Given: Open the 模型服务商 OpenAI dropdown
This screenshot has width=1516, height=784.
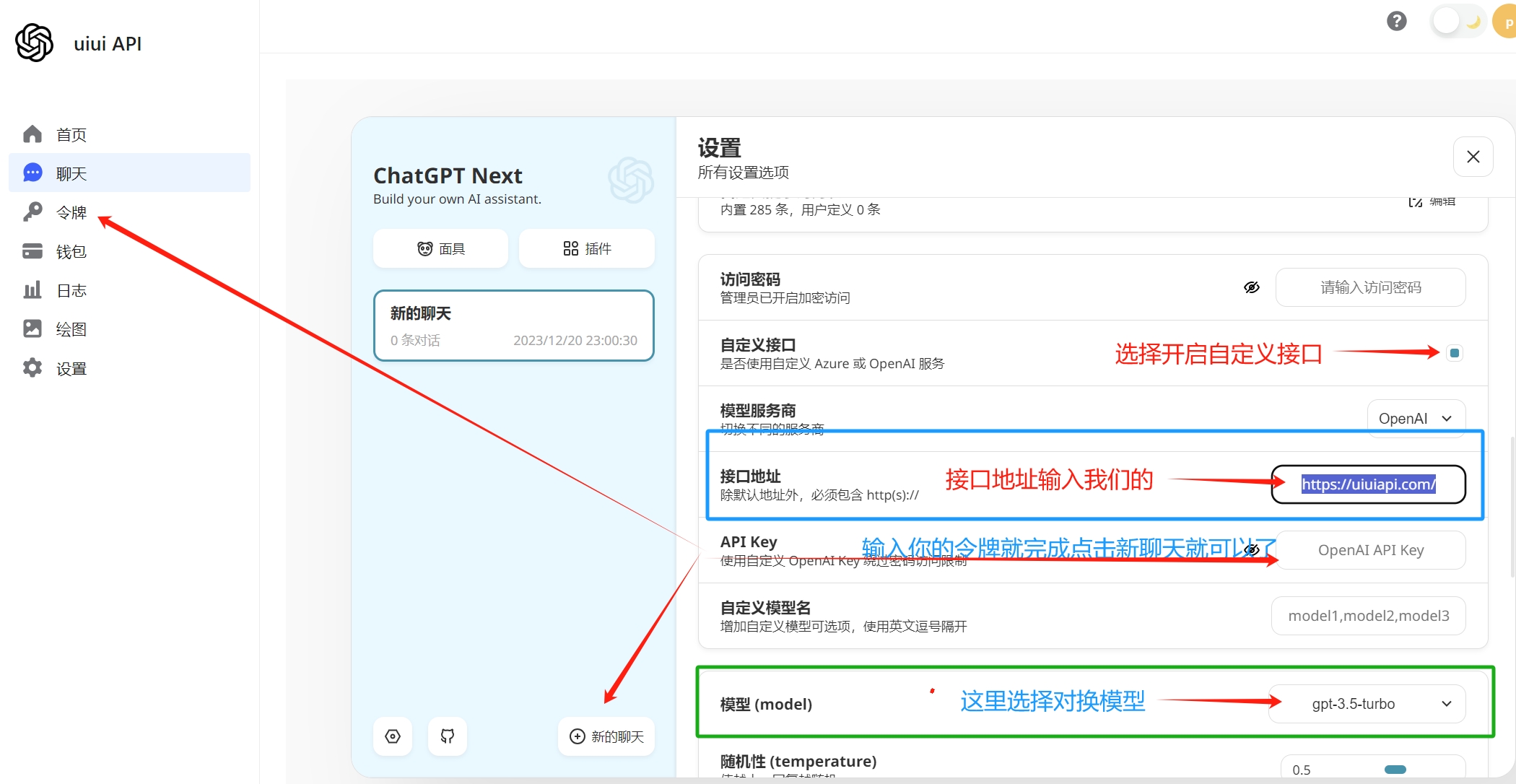Looking at the screenshot, I should point(1416,419).
